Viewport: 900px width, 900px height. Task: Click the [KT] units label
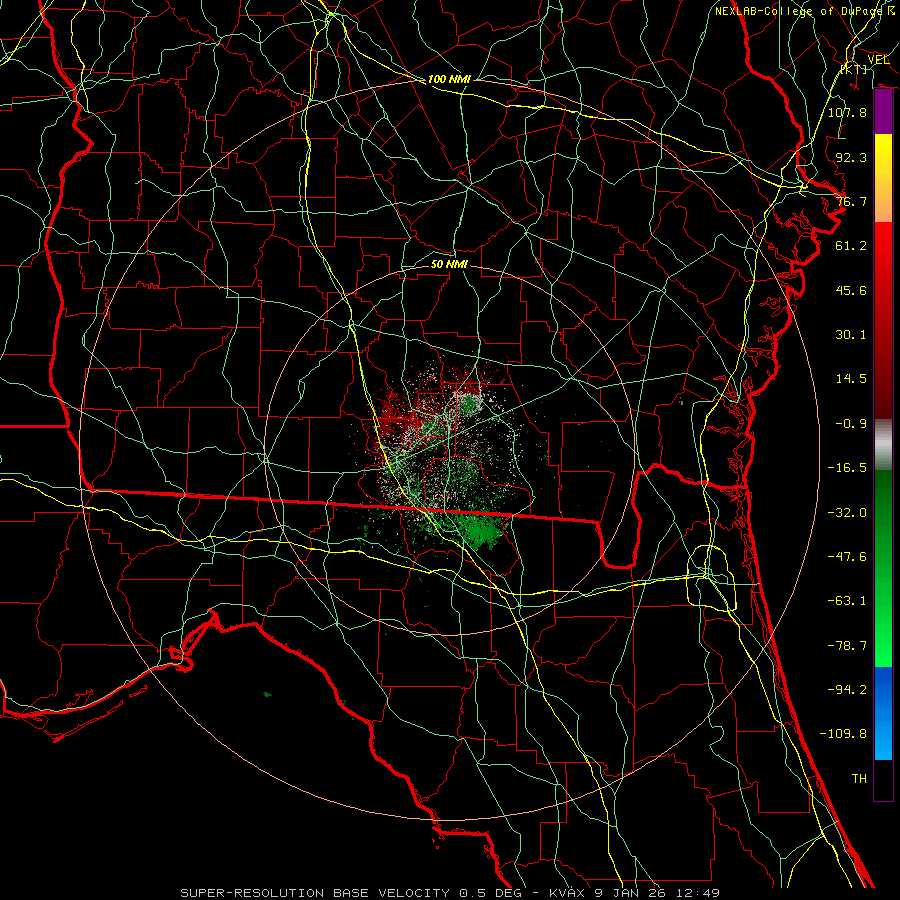[854, 69]
